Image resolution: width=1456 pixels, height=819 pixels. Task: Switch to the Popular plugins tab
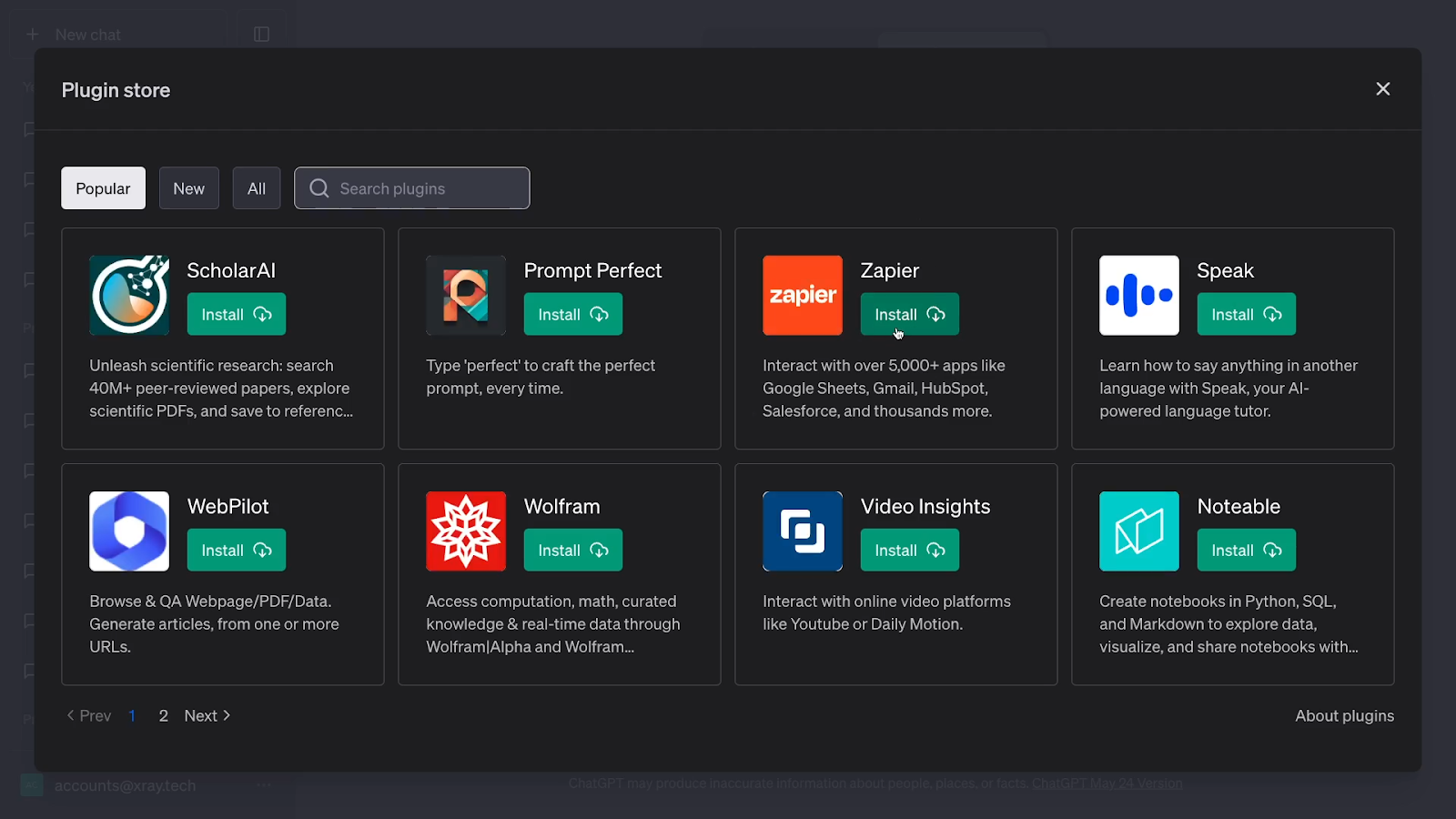click(103, 188)
